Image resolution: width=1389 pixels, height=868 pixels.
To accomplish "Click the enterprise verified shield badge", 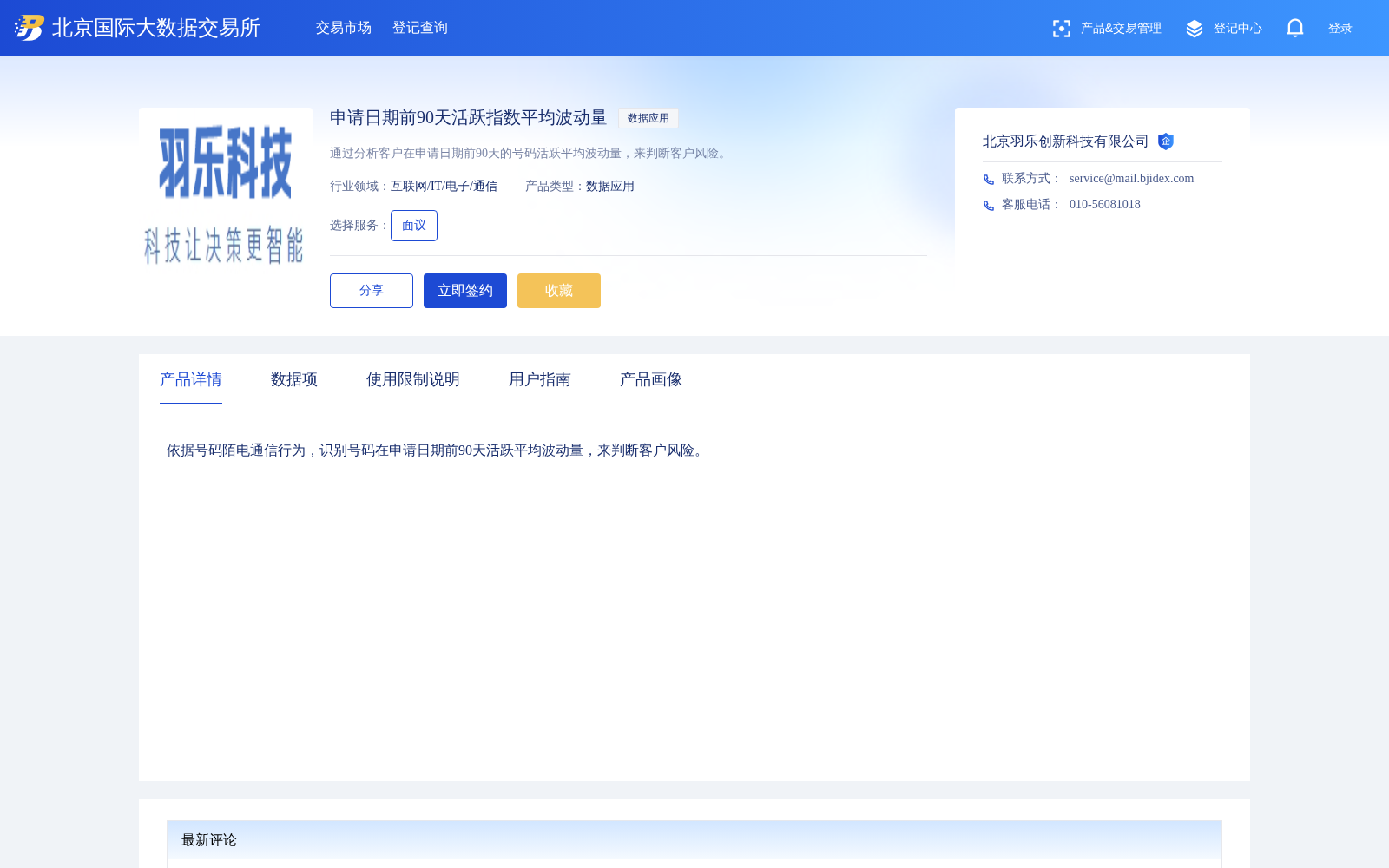I will click(x=1166, y=141).
